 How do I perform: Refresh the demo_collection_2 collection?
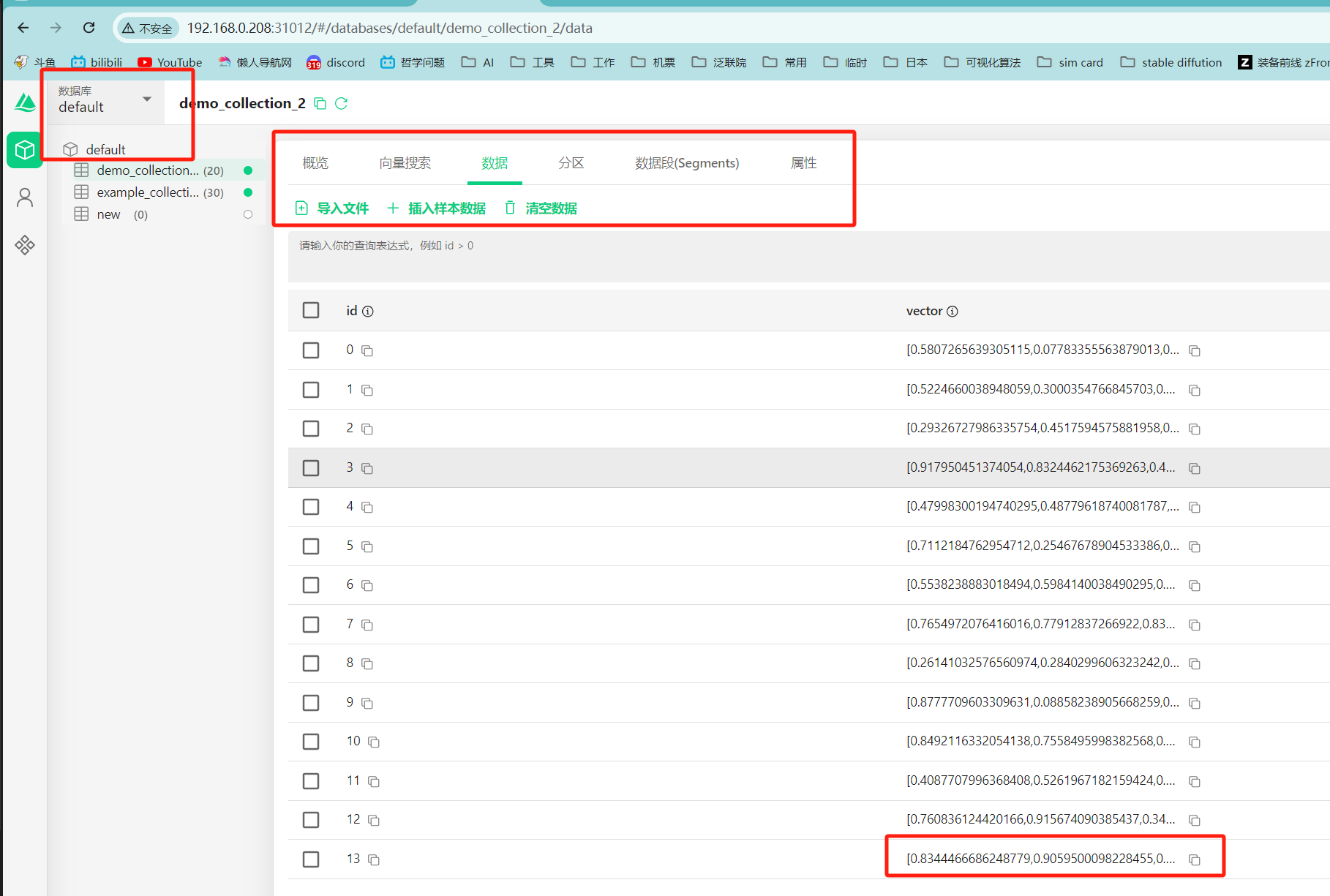point(341,104)
